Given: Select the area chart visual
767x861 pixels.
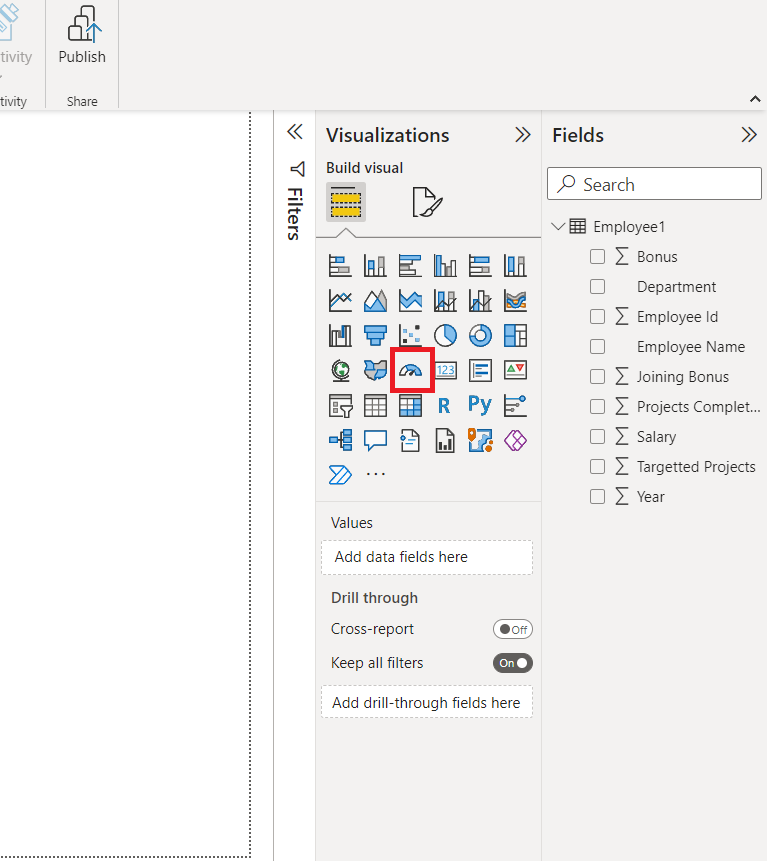Looking at the screenshot, I should [x=375, y=300].
